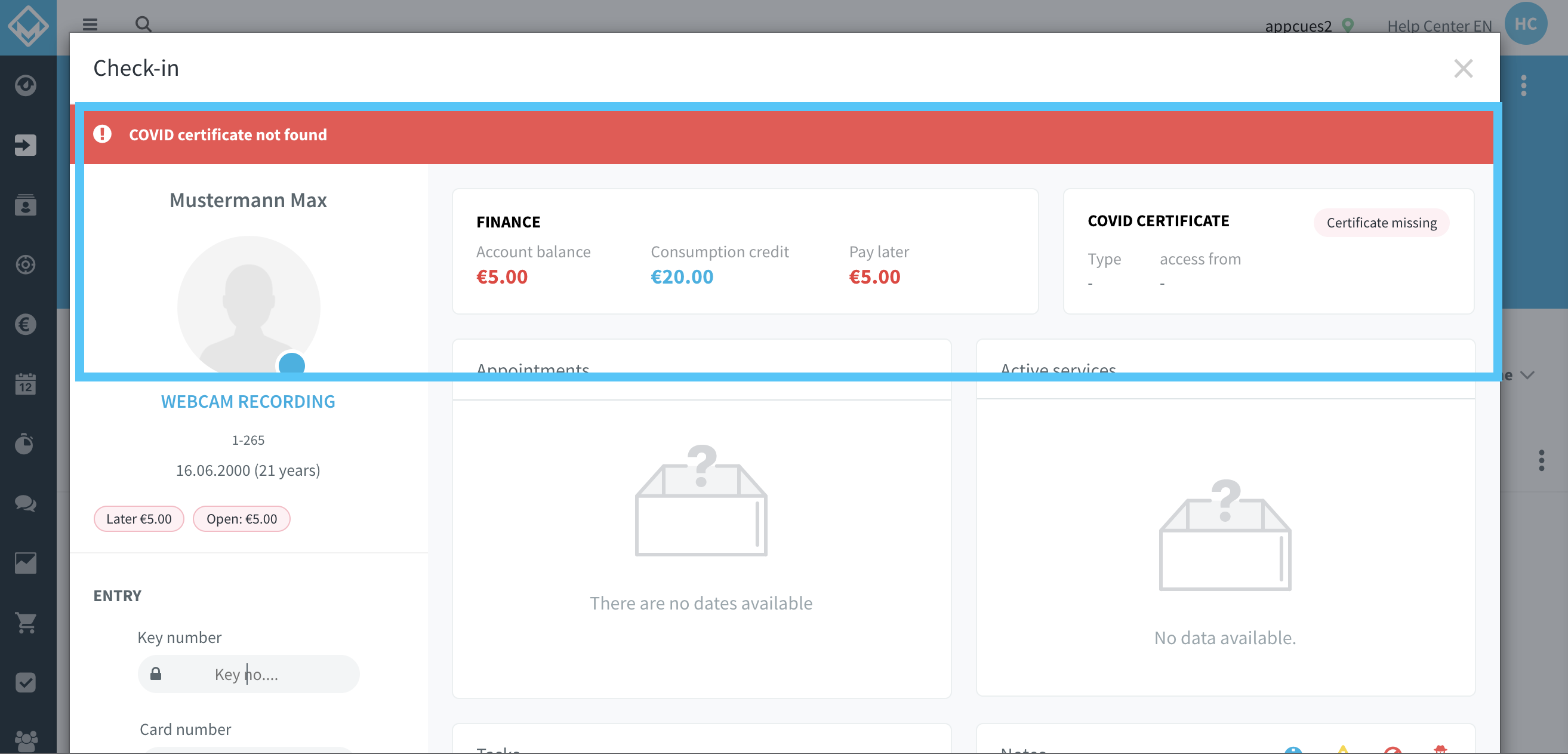This screenshot has height=754, width=1568.
Task: Open the lower three-dot menu behind dialog
Action: pos(1541,460)
